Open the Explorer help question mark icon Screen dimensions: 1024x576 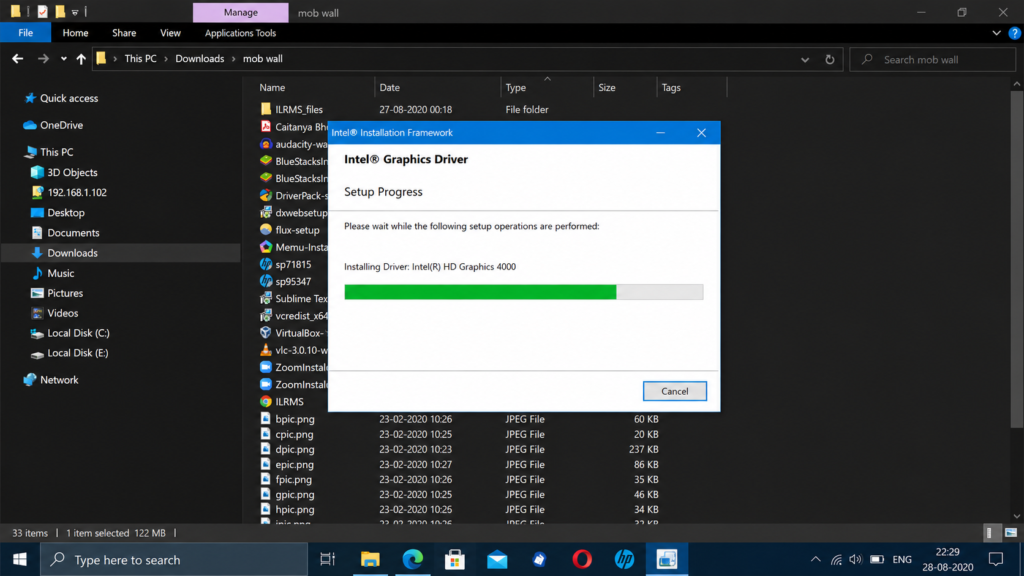(1014, 33)
